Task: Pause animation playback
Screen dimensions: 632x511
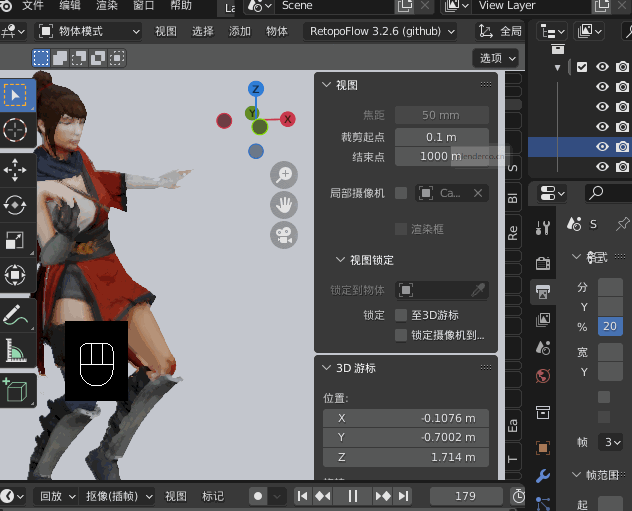Action: click(x=353, y=496)
